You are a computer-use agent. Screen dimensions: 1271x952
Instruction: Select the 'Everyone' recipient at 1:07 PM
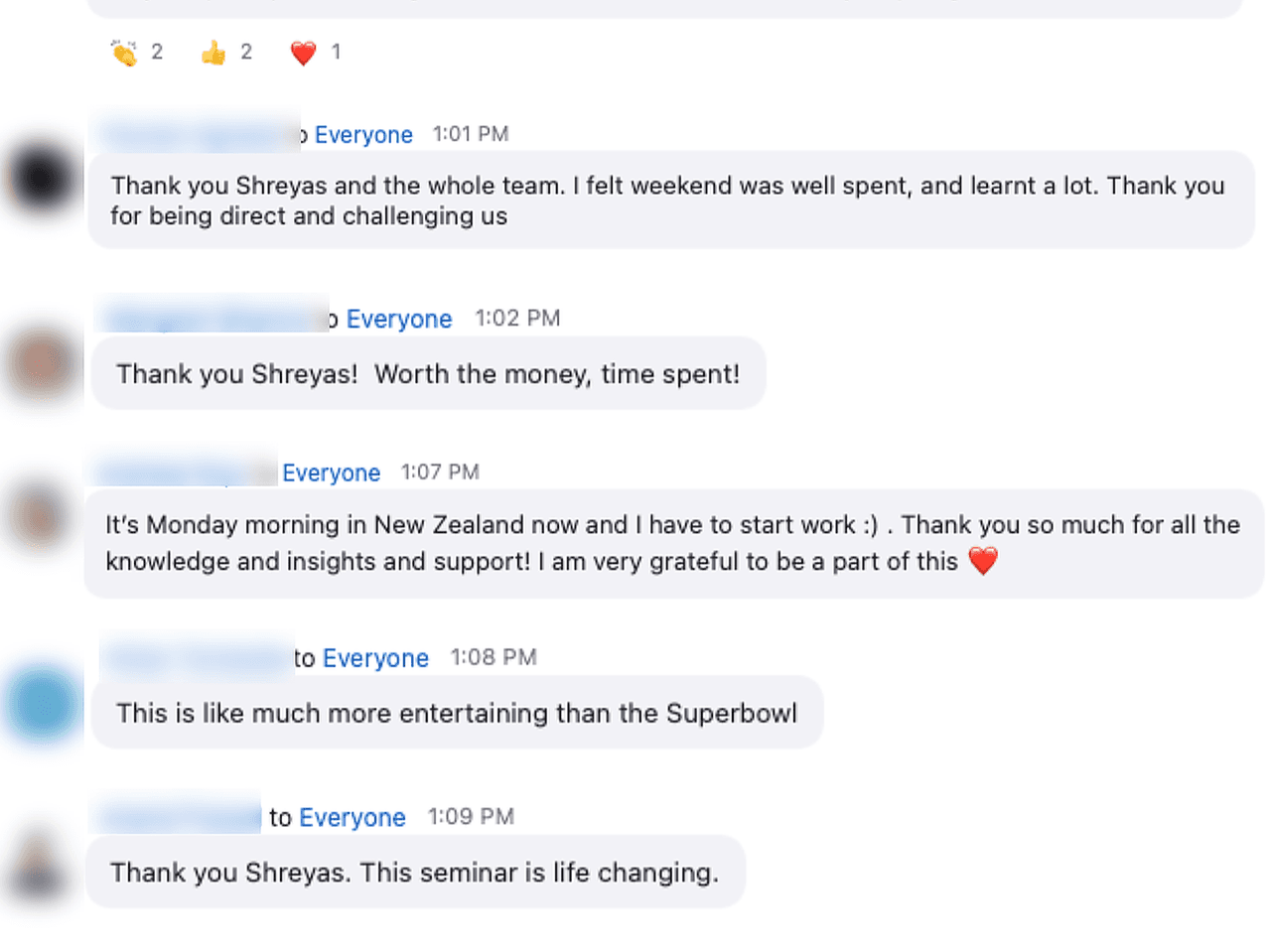click(331, 474)
